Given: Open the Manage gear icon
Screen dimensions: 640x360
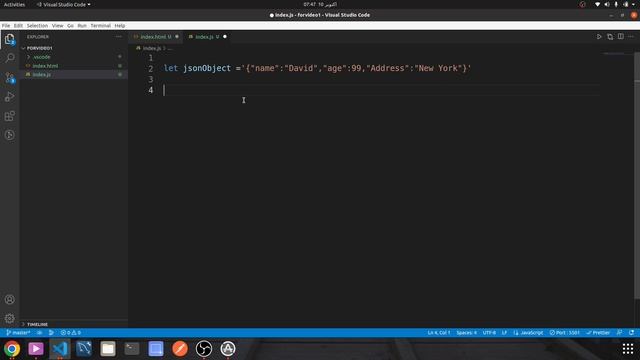Looking at the screenshot, I should click(x=9, y=318).
